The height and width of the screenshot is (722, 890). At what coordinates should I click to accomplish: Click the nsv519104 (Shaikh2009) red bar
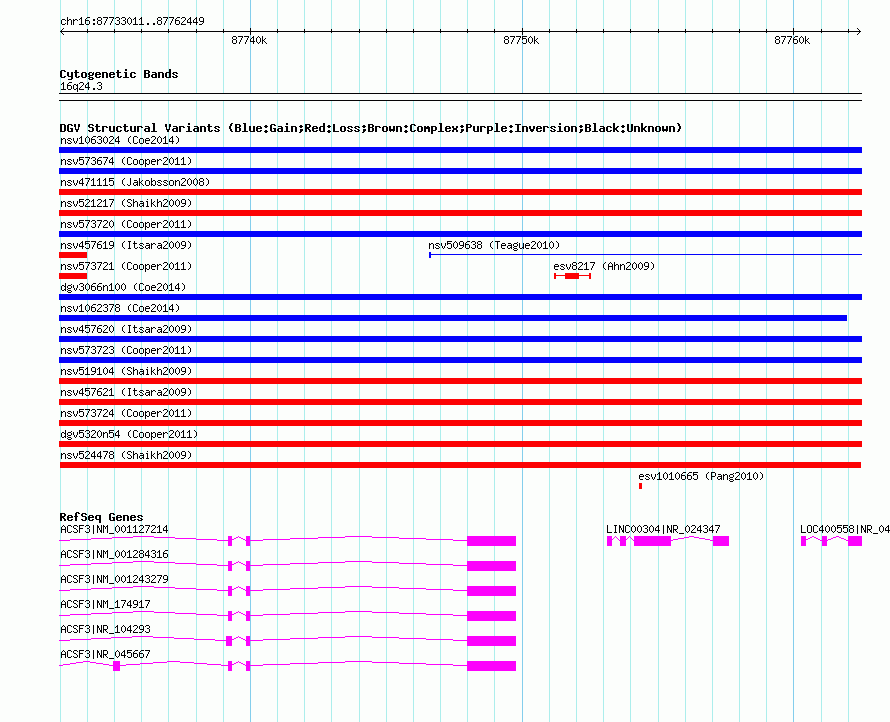[x=460, y=381]
